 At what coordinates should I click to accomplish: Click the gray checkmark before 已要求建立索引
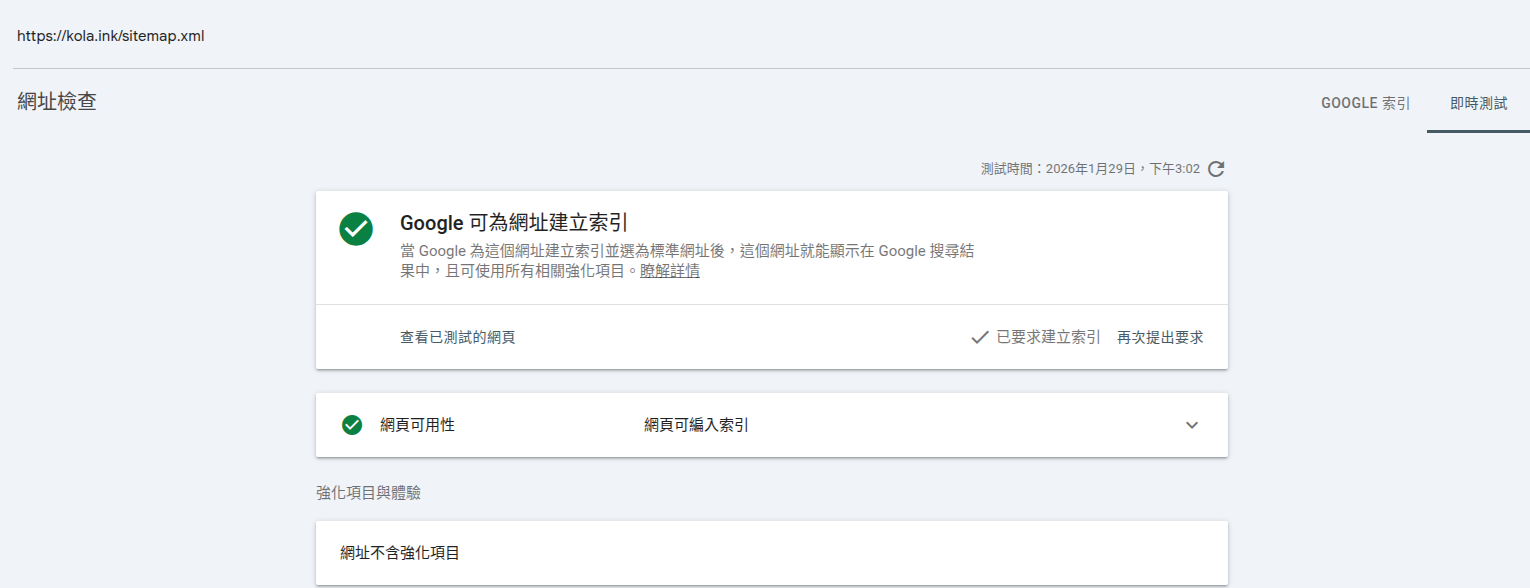click(980, 338)
